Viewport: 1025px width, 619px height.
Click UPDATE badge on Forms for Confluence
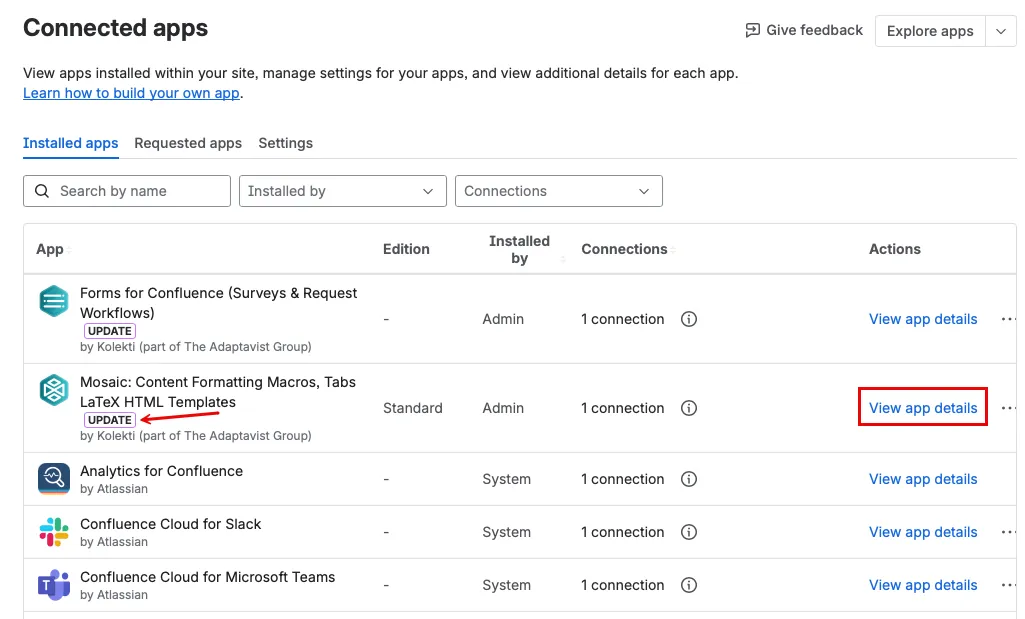tap(110, 331)
